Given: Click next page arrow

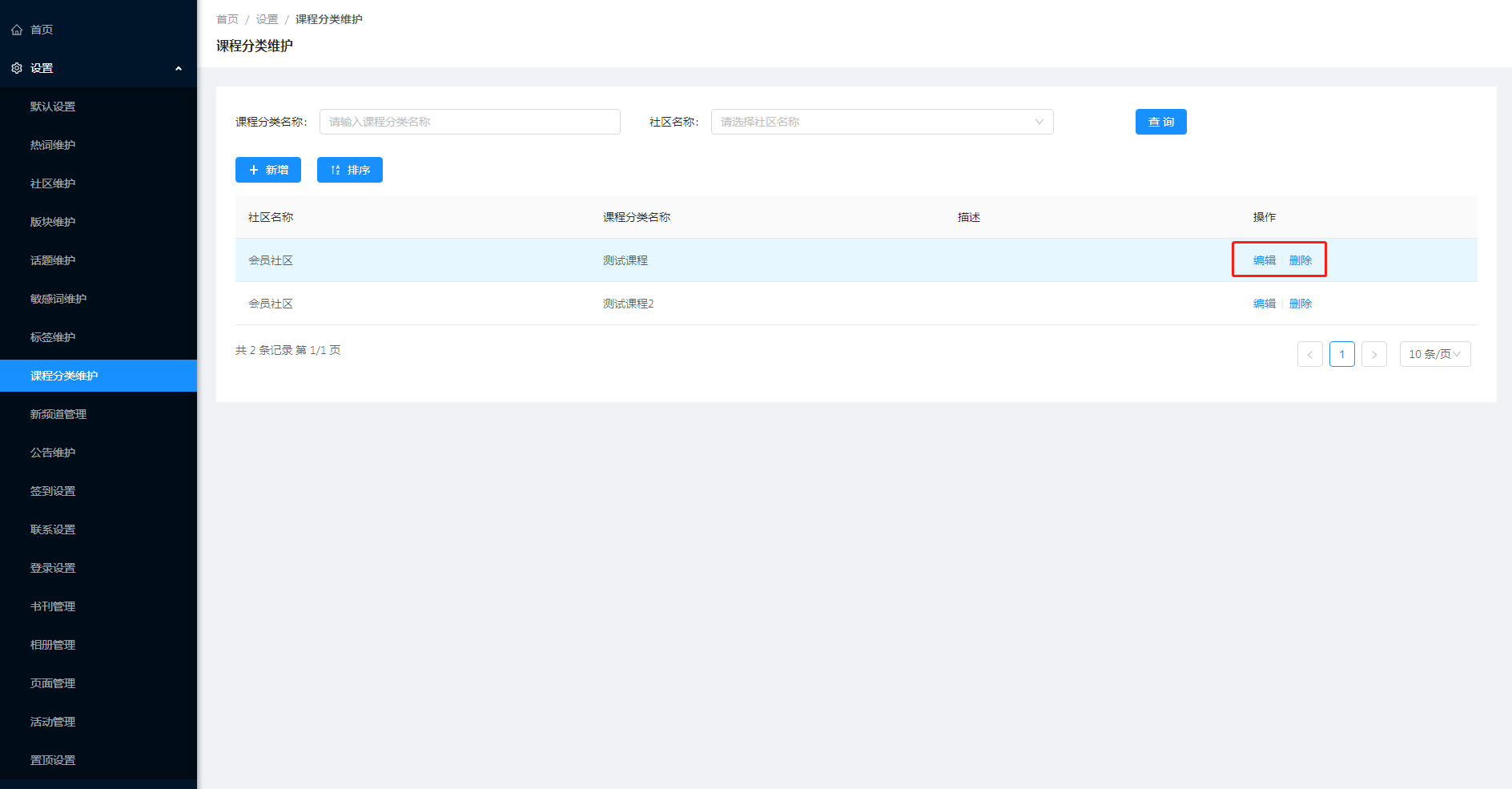Looking at the screenshot, I should click(1374, 354).
